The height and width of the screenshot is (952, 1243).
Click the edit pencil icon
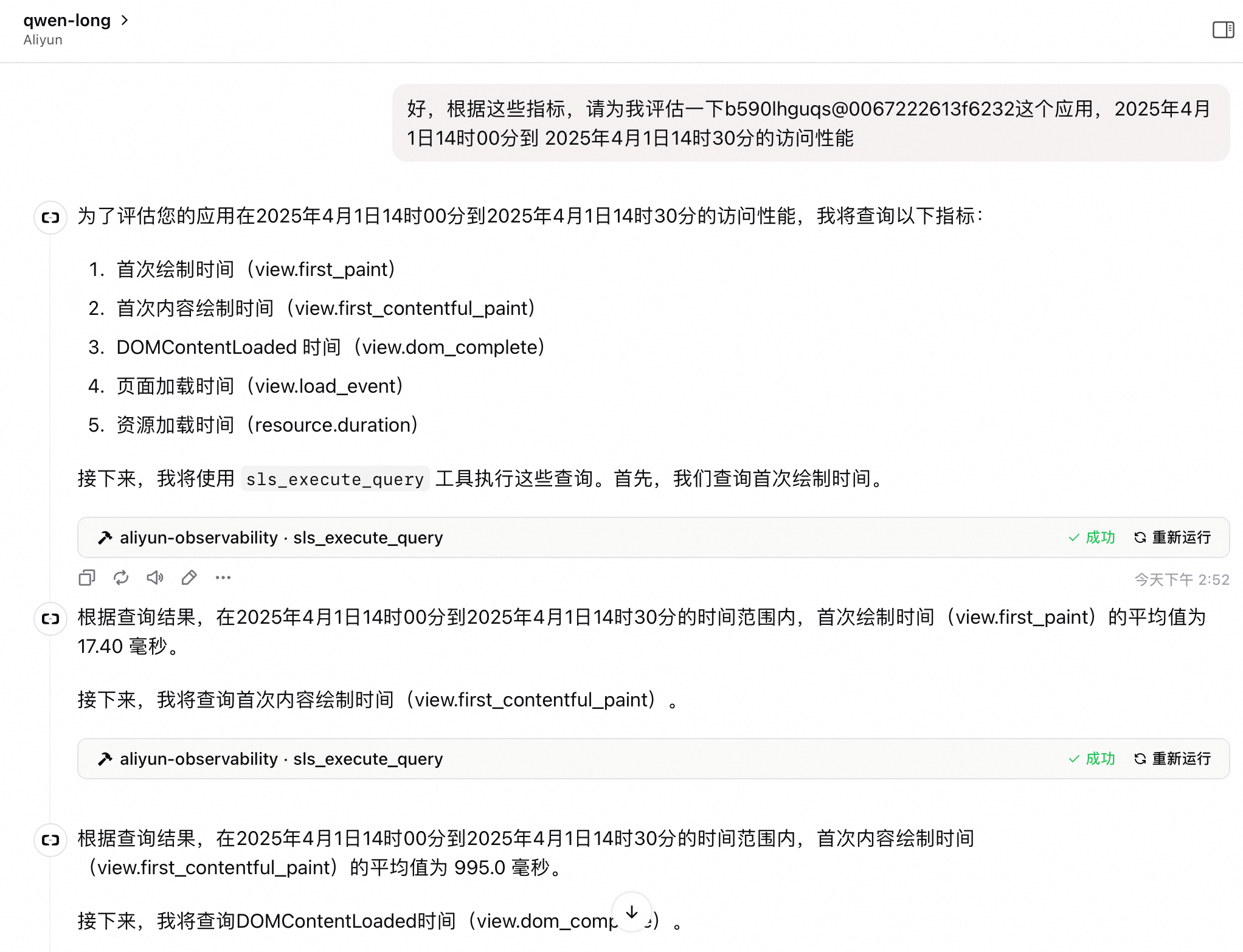click(x=189, y=578)
